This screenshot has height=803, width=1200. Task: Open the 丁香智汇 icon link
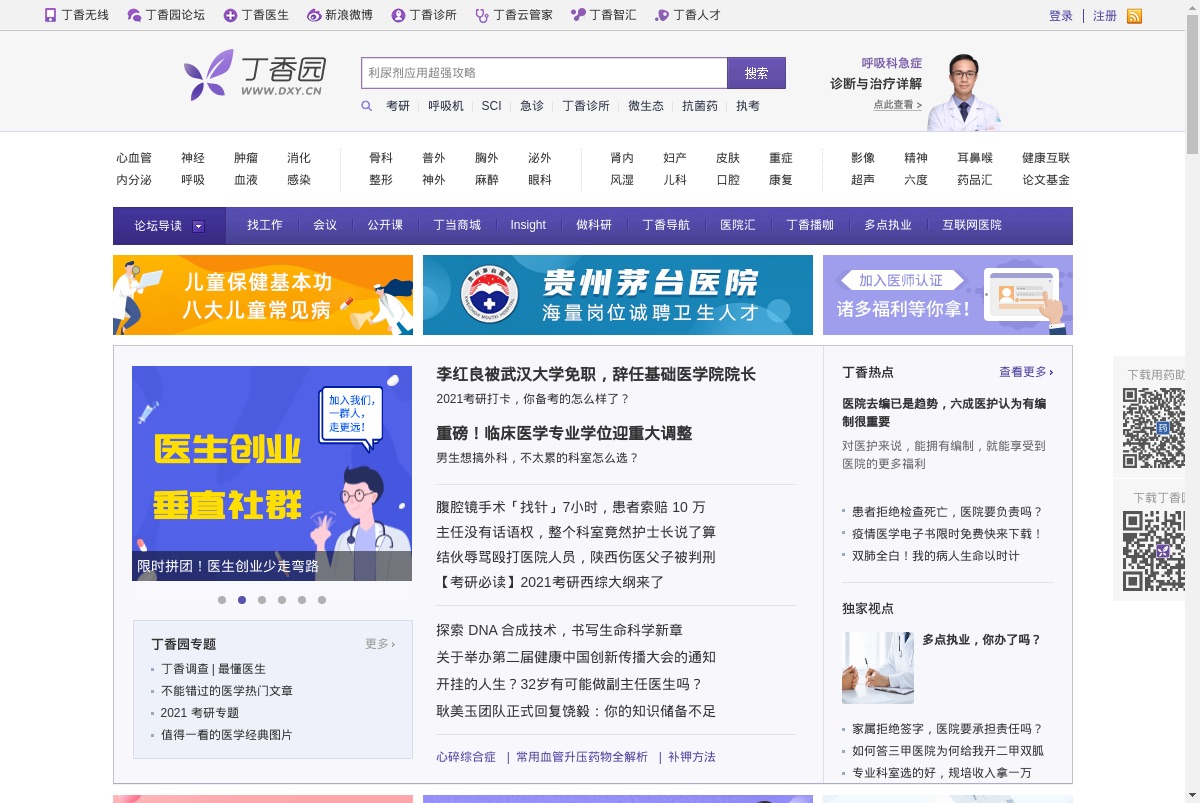[578, 15]
